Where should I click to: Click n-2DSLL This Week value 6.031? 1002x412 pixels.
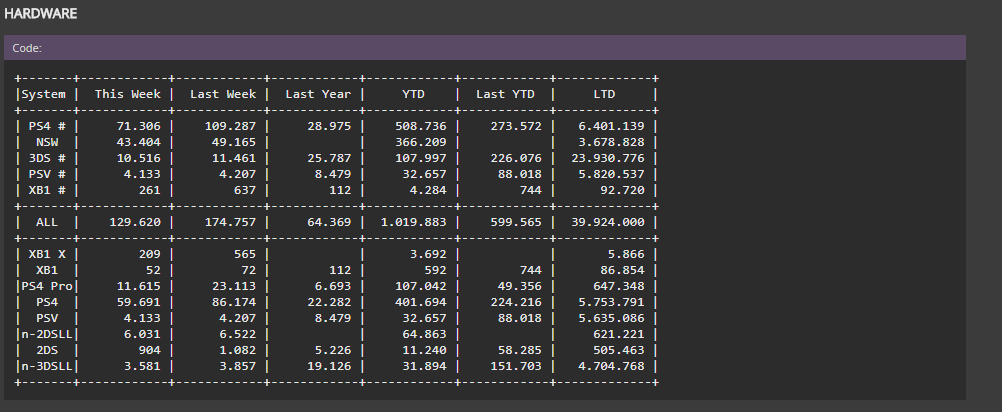[x=143, y=334]
